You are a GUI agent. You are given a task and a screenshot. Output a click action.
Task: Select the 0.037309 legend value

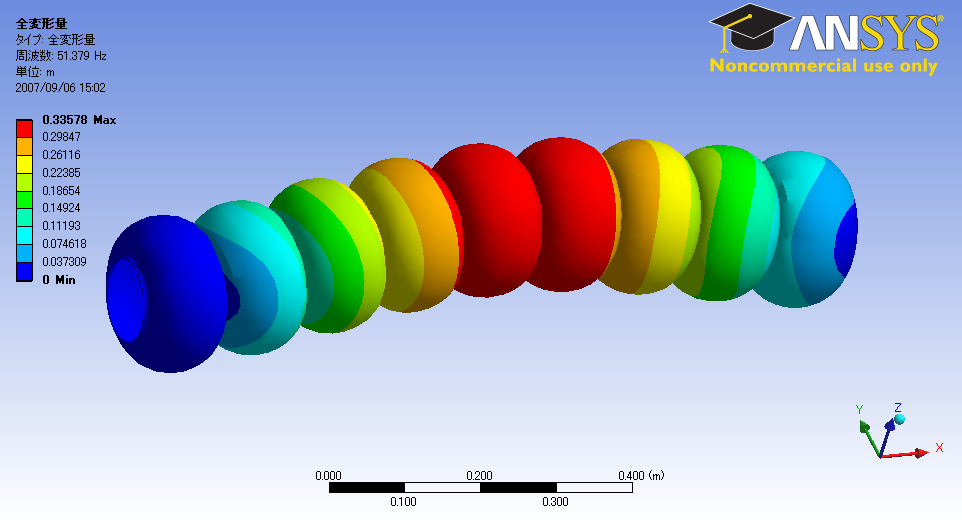[x=64, y=261]
